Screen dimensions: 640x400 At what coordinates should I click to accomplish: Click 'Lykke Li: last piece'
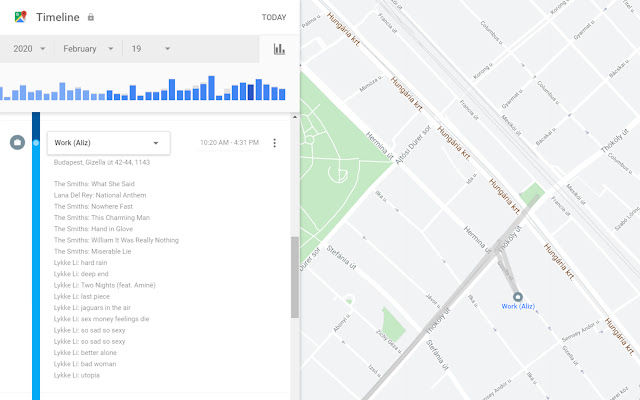tap(82, 296)
